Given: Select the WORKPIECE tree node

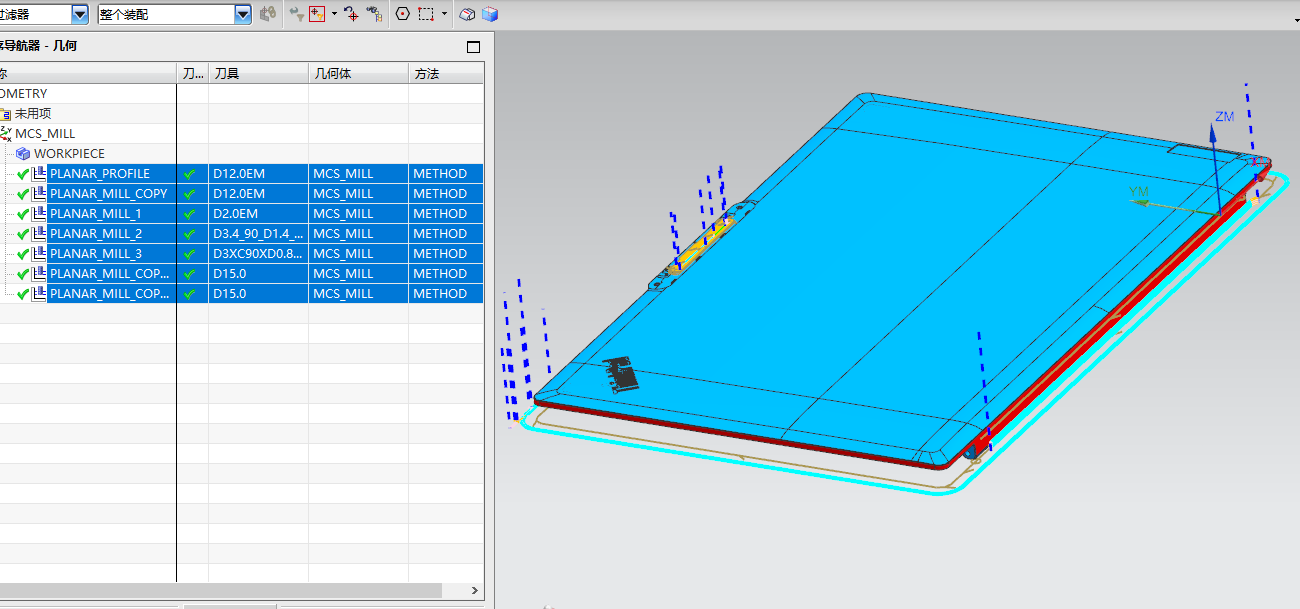Looking at the screenshot, I should click(x=69, y=153).
